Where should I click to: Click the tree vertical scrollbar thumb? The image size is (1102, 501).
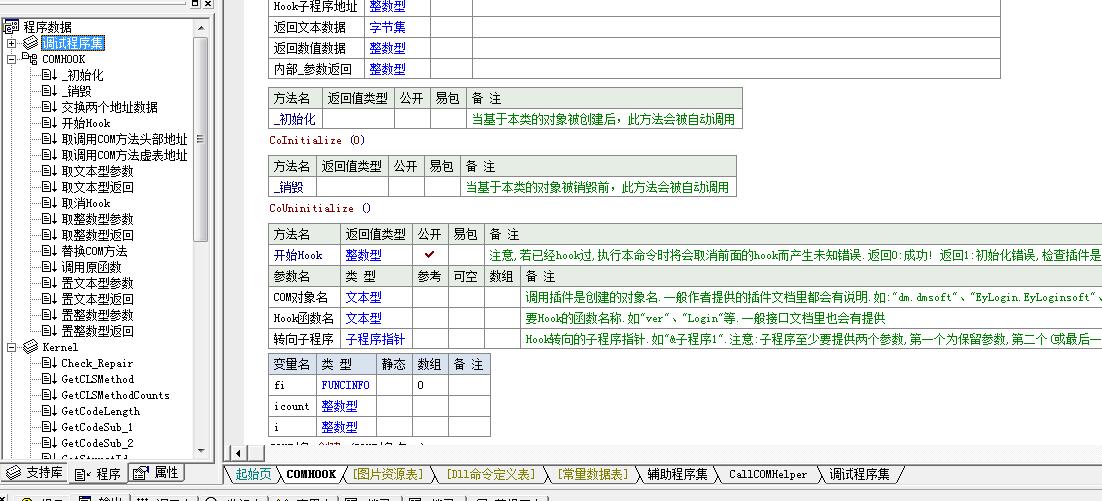[201, 139]
